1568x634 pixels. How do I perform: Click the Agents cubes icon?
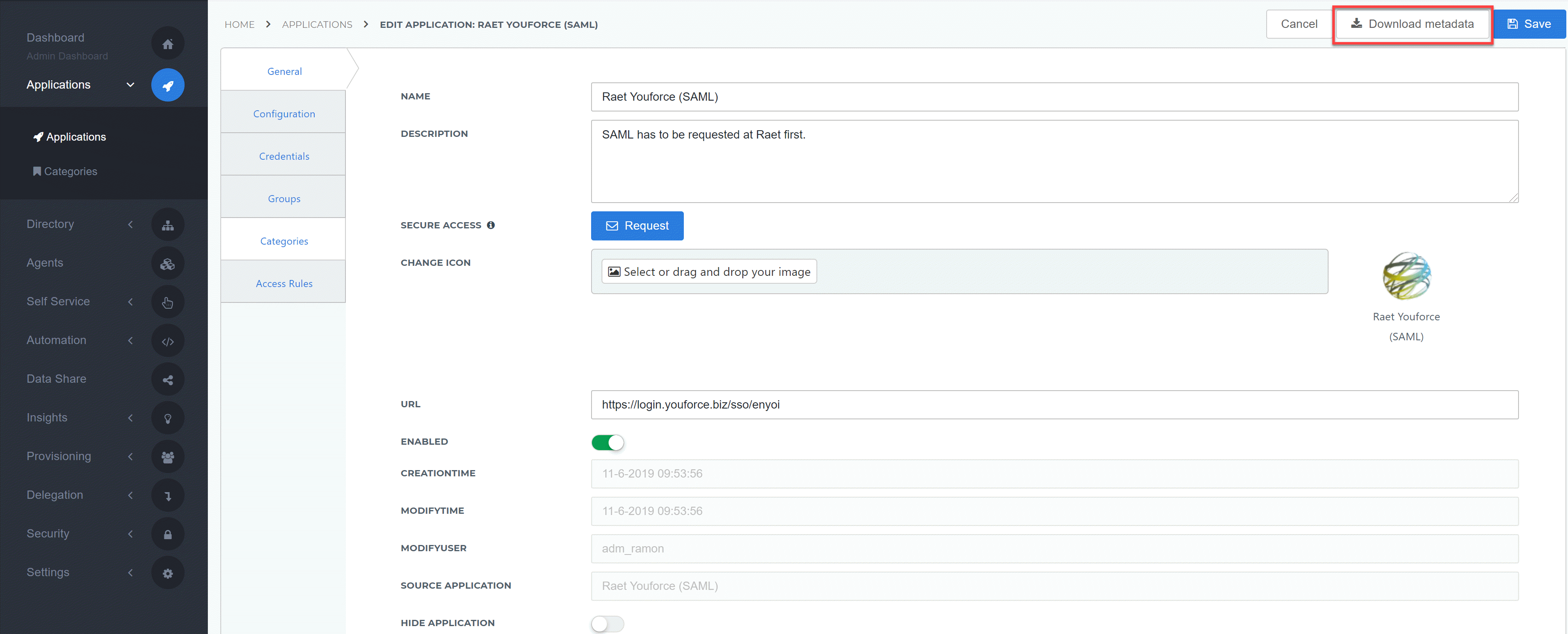[x=168, y=264]
